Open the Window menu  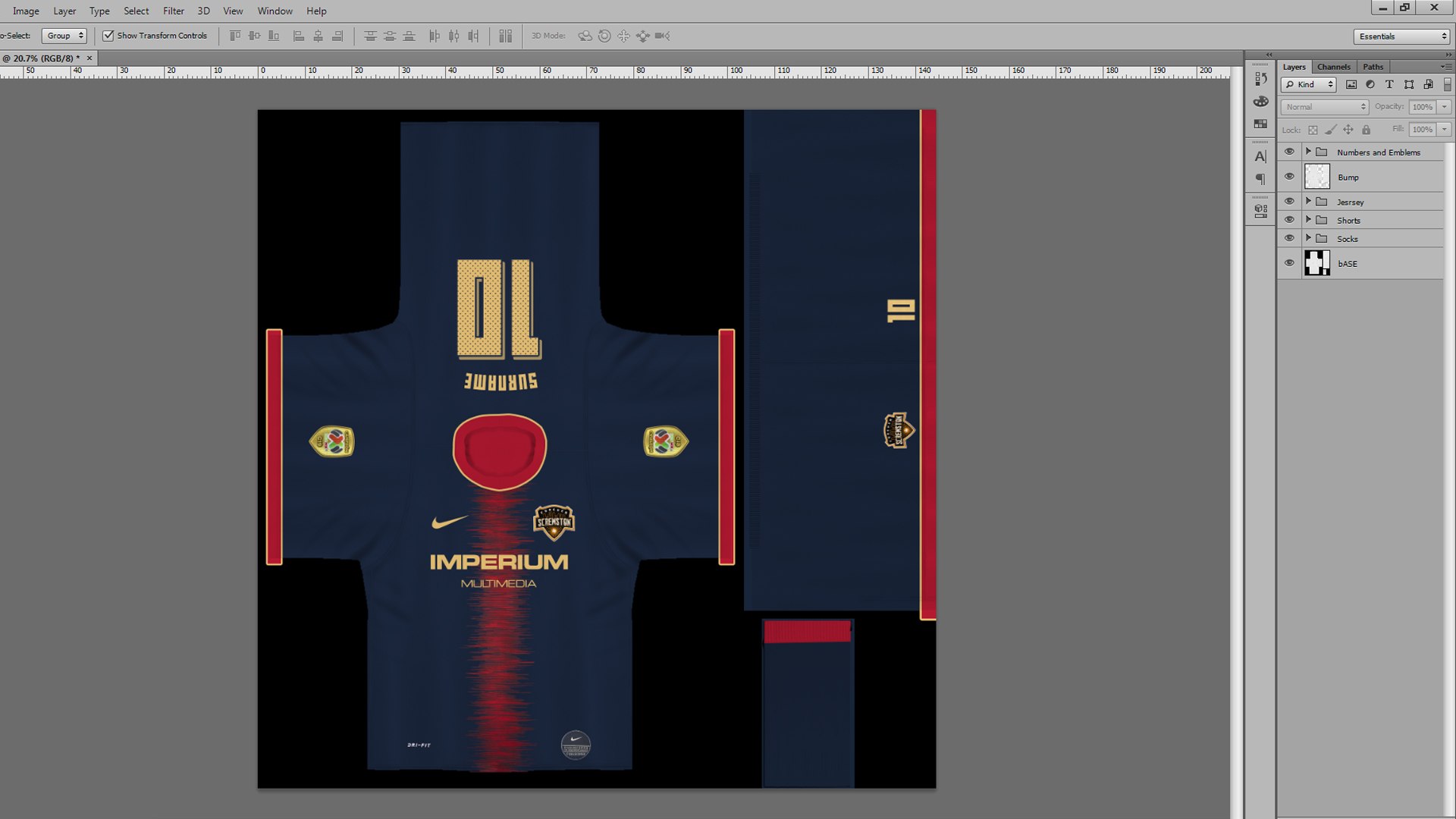point(275,11)
